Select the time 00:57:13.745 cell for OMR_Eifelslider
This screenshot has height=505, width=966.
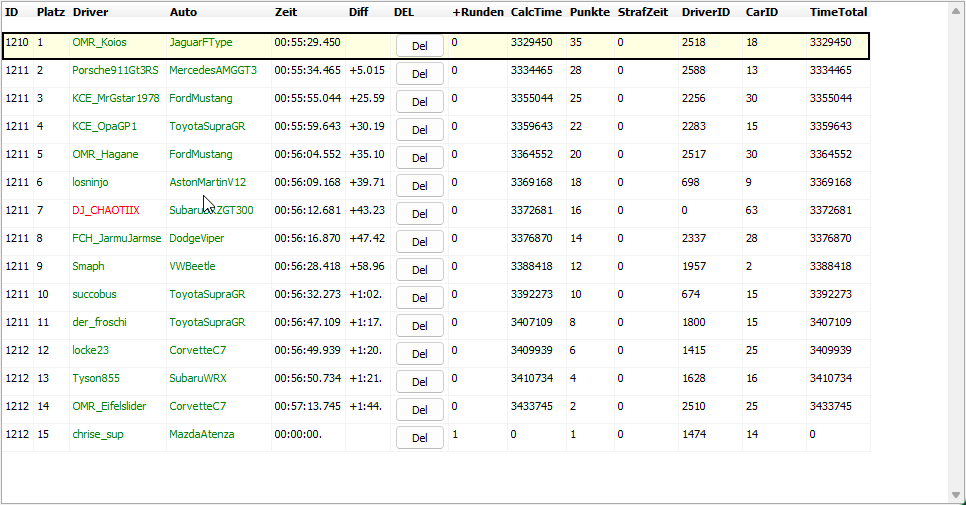coord(307,407)
